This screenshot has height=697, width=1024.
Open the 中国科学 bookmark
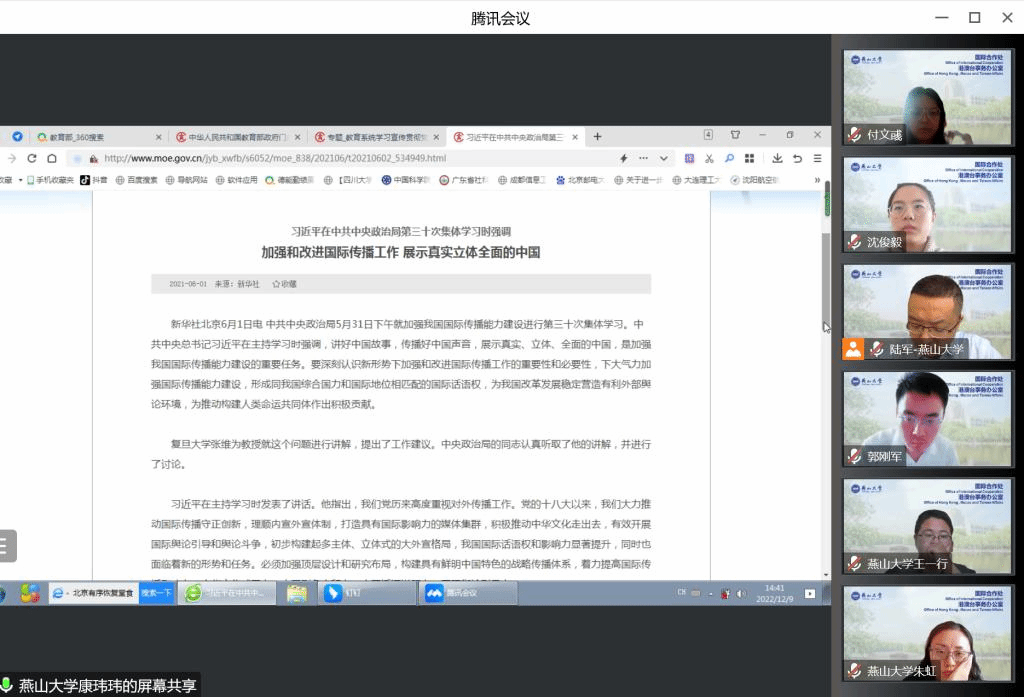point(406,180)
